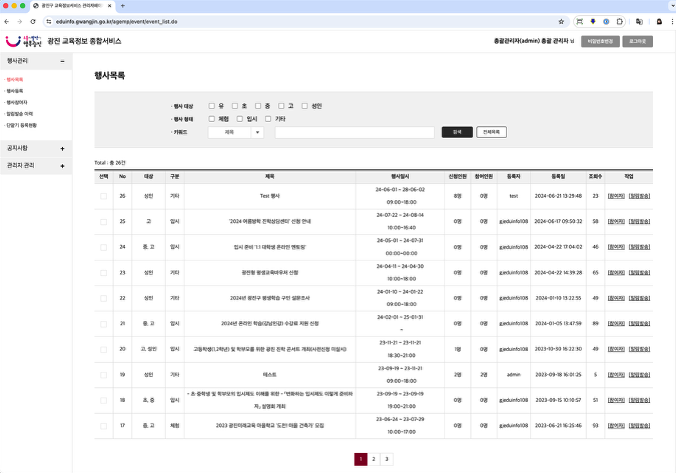The height and width of the screenshot is (473, 676).
Task: Open the 'Test 행사' event title link
Action: pyautogui.click(x=270, y=196)
